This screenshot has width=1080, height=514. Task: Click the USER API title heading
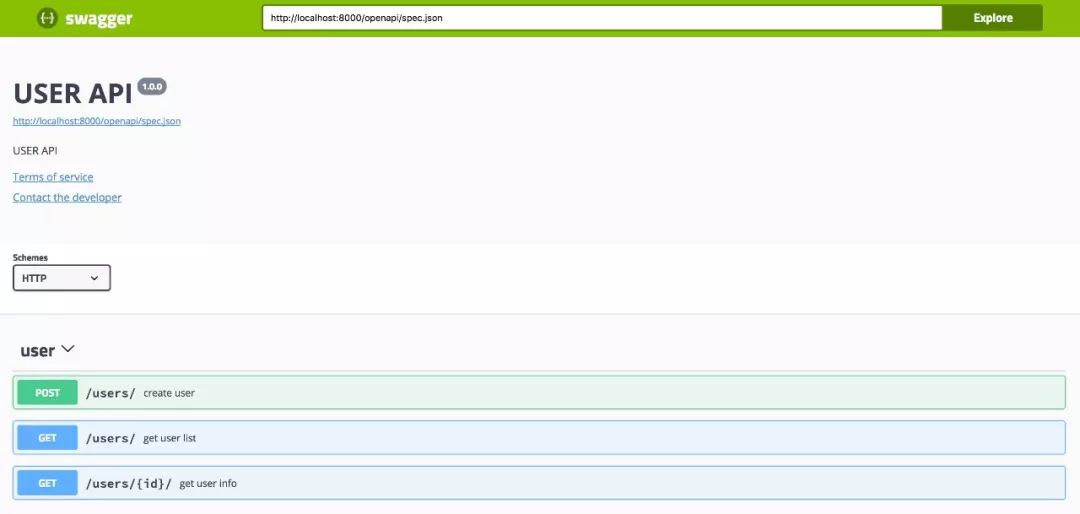pos(73,93)
